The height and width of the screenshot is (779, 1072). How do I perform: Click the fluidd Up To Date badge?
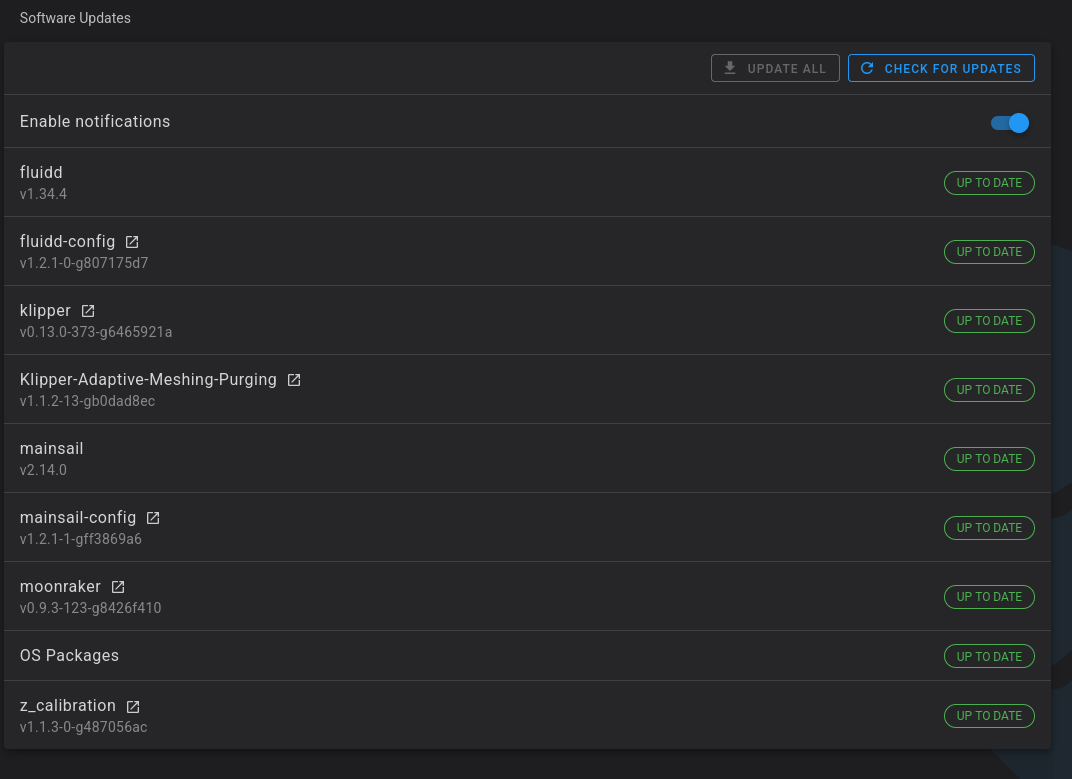tap(989, 183)
